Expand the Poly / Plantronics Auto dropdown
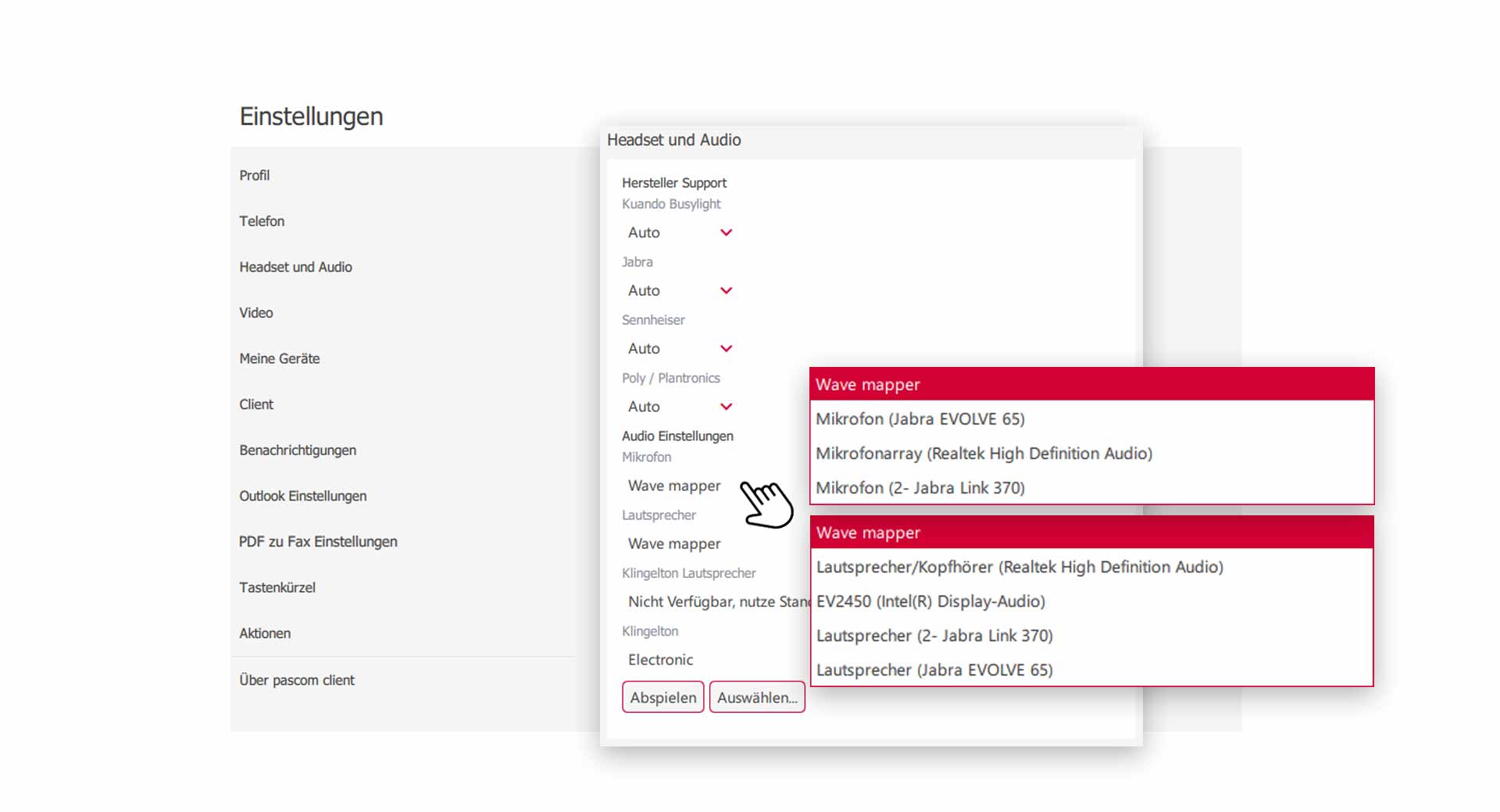Image resolution: width=1500 pixels, height=812 pixels. click(680, 407)
